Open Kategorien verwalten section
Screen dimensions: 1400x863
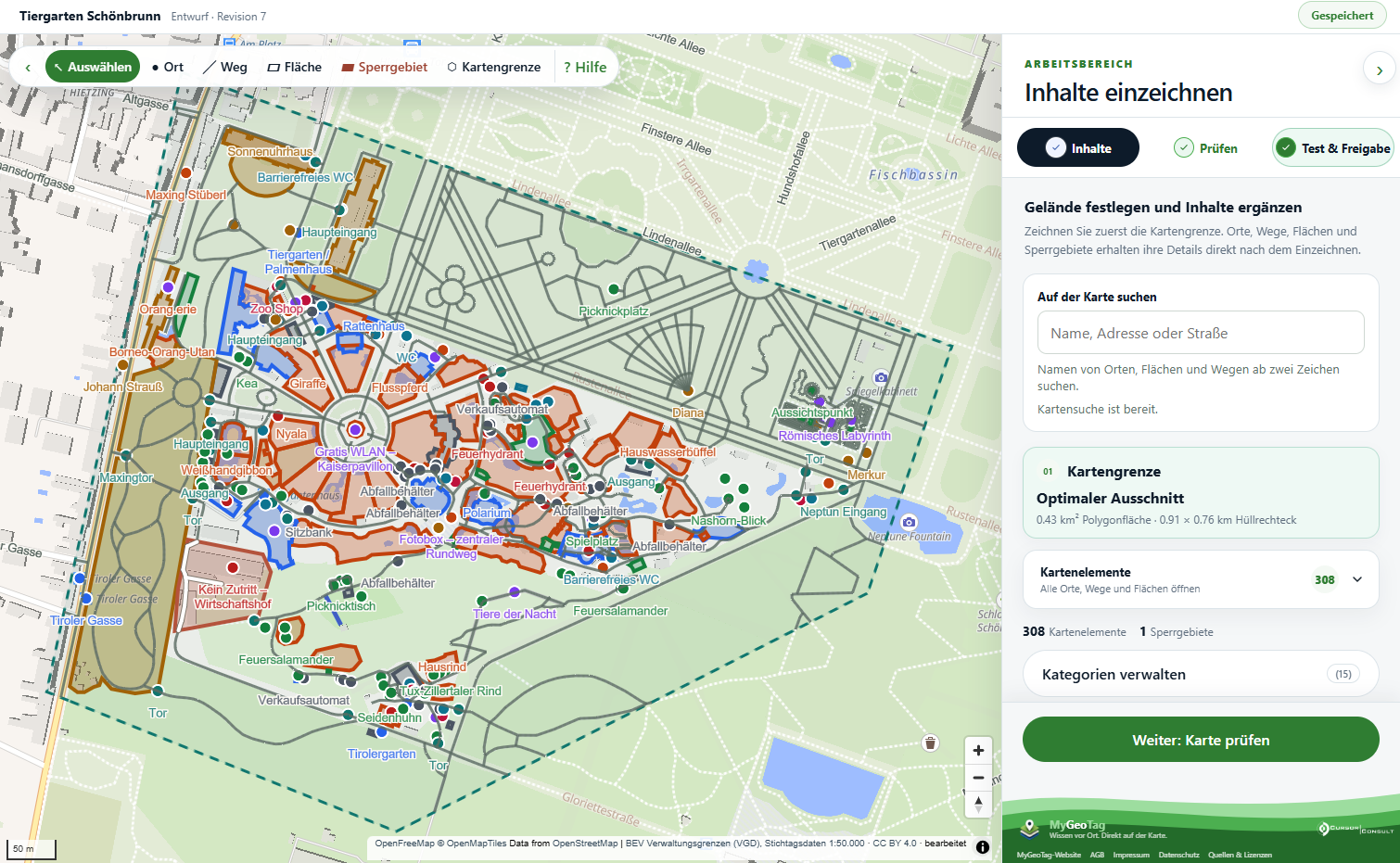point(1201,674)
